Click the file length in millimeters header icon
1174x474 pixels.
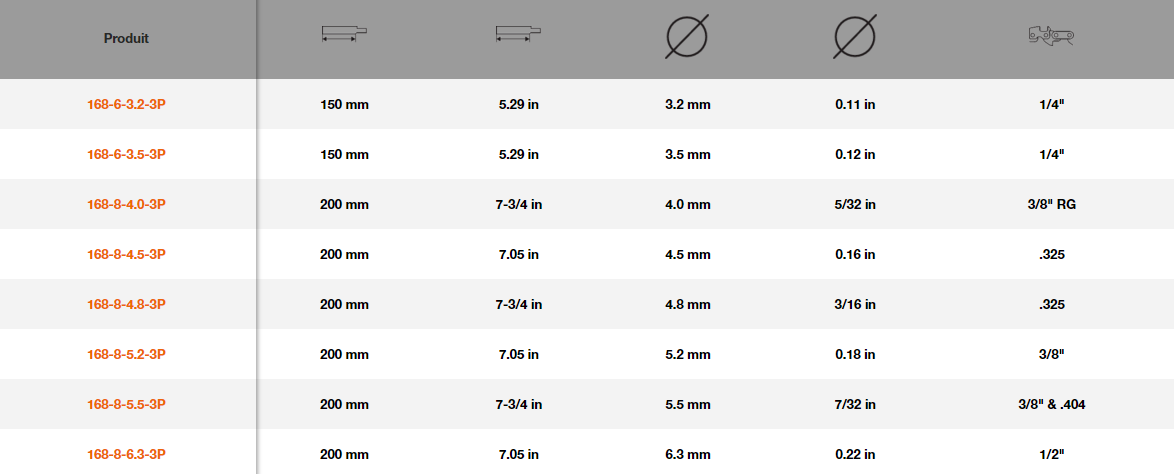click(x=344, y=34)
